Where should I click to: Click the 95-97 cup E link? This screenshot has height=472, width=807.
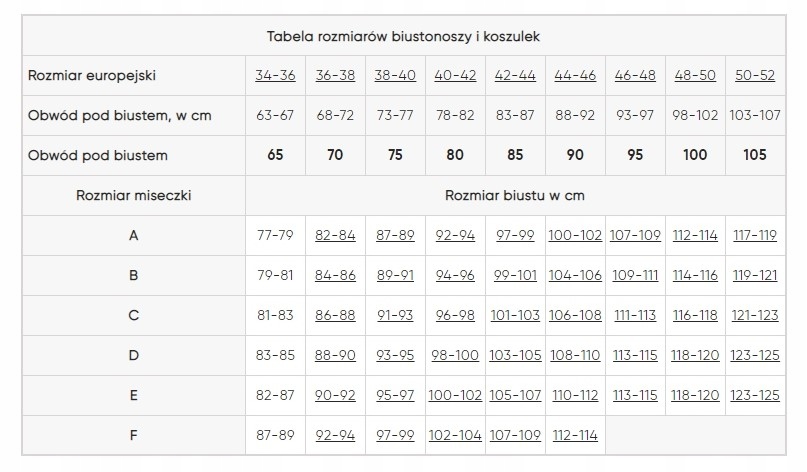(x=395, y=396)
